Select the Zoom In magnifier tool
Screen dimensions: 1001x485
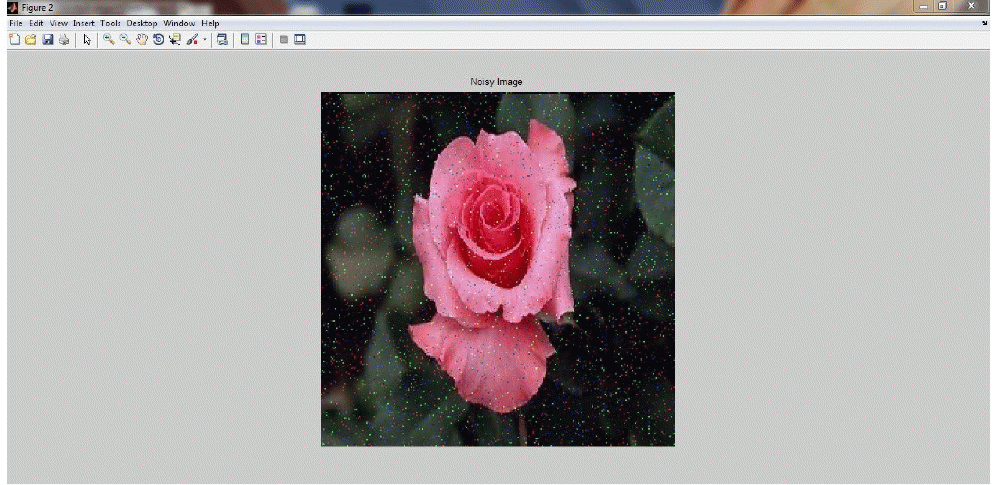(108, 40)
